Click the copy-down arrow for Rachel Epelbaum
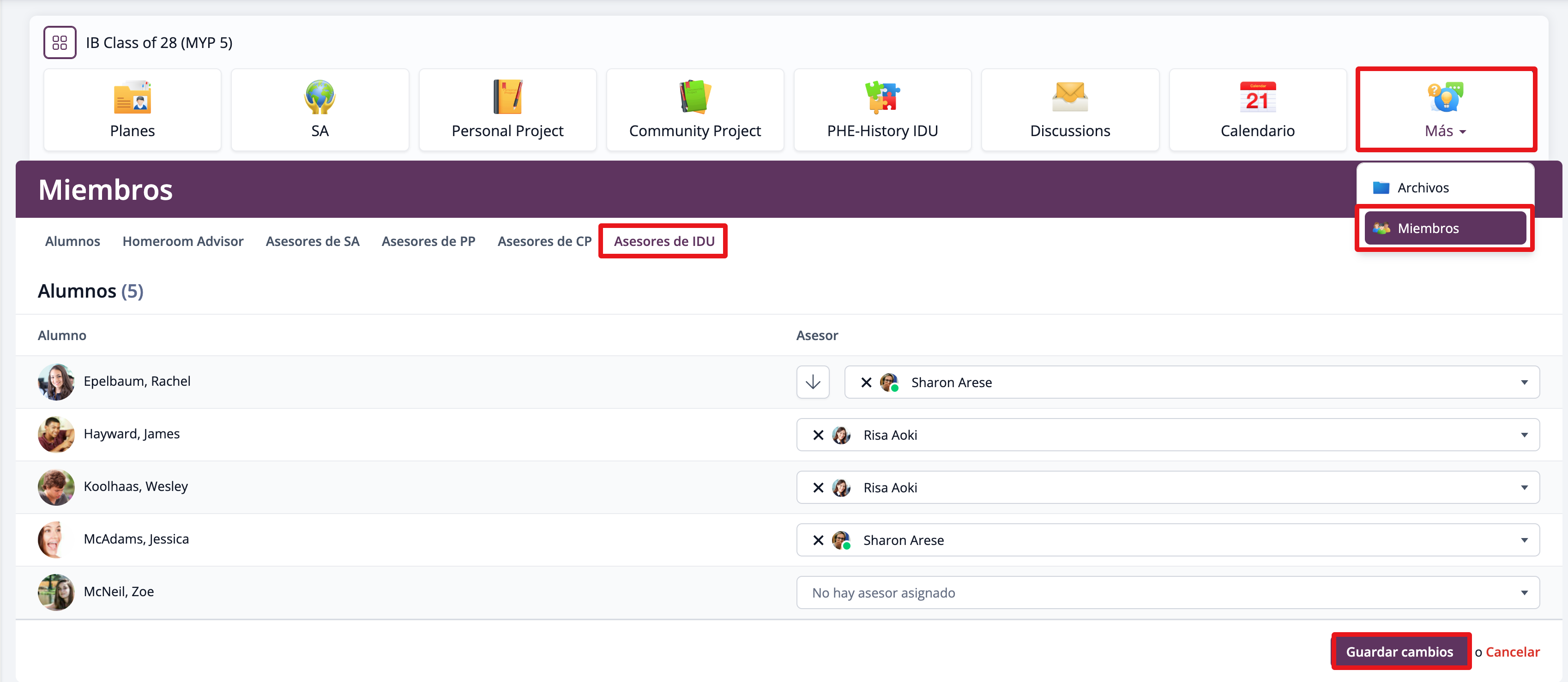1568x682 pixels. coord(813,382)
